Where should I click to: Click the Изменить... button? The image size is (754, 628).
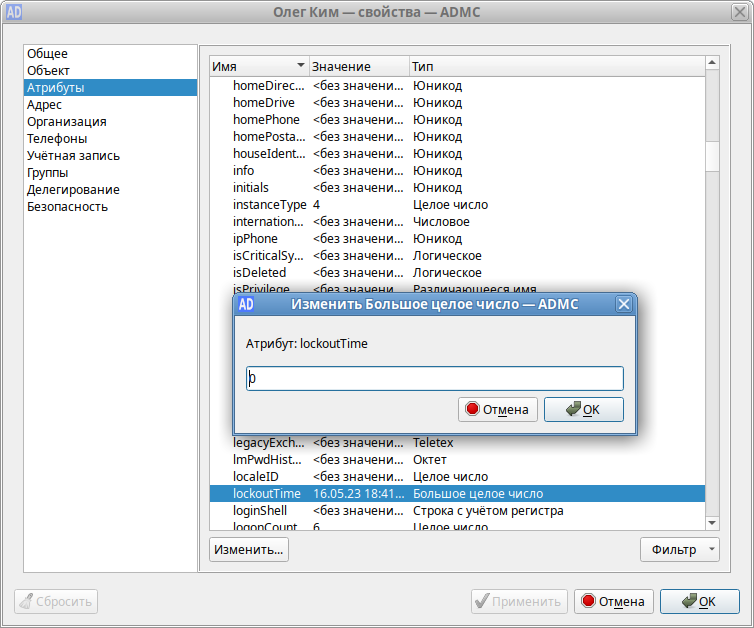pos(248,549)
